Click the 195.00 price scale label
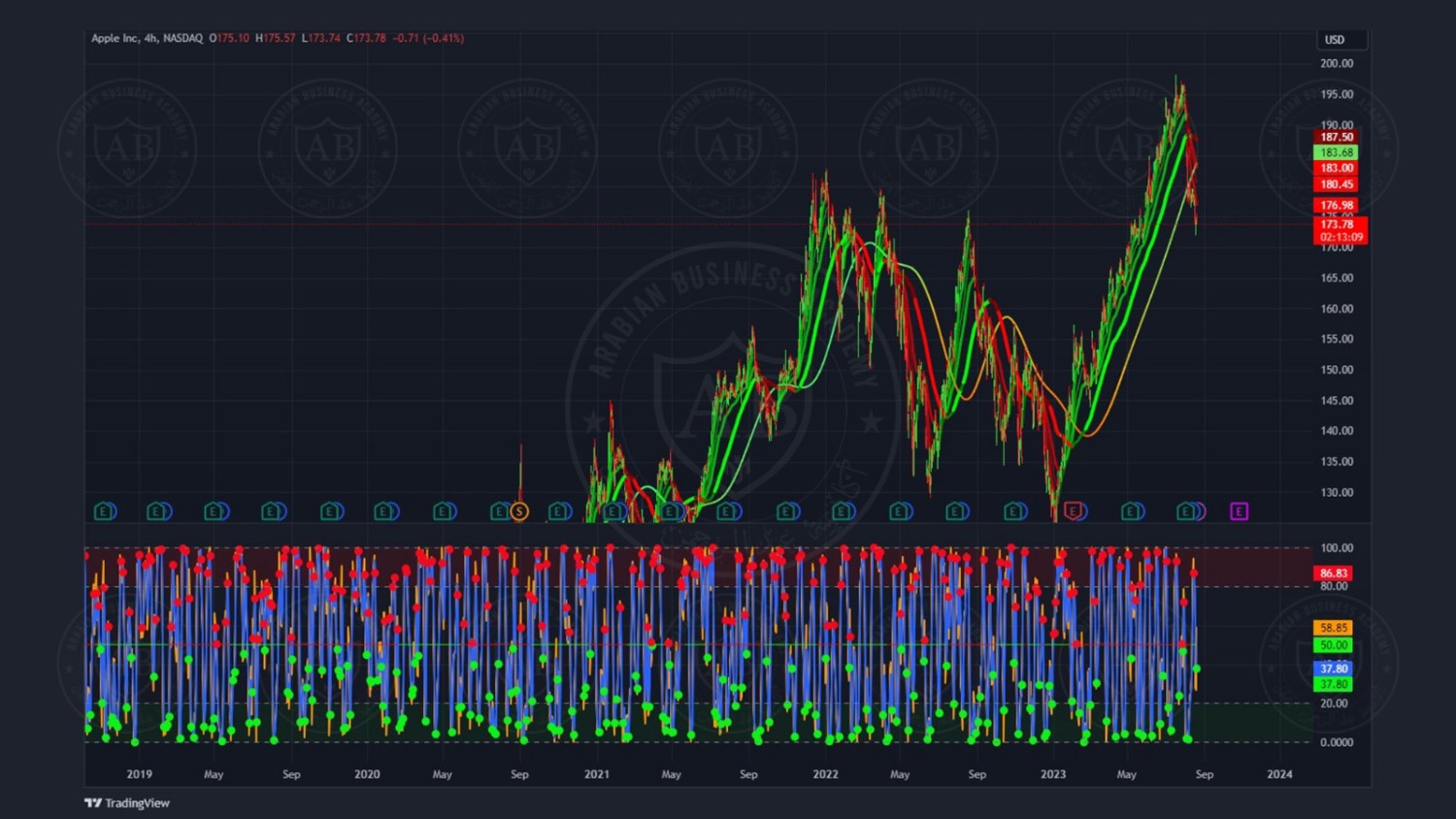1456x819 pixels. 1337,94
